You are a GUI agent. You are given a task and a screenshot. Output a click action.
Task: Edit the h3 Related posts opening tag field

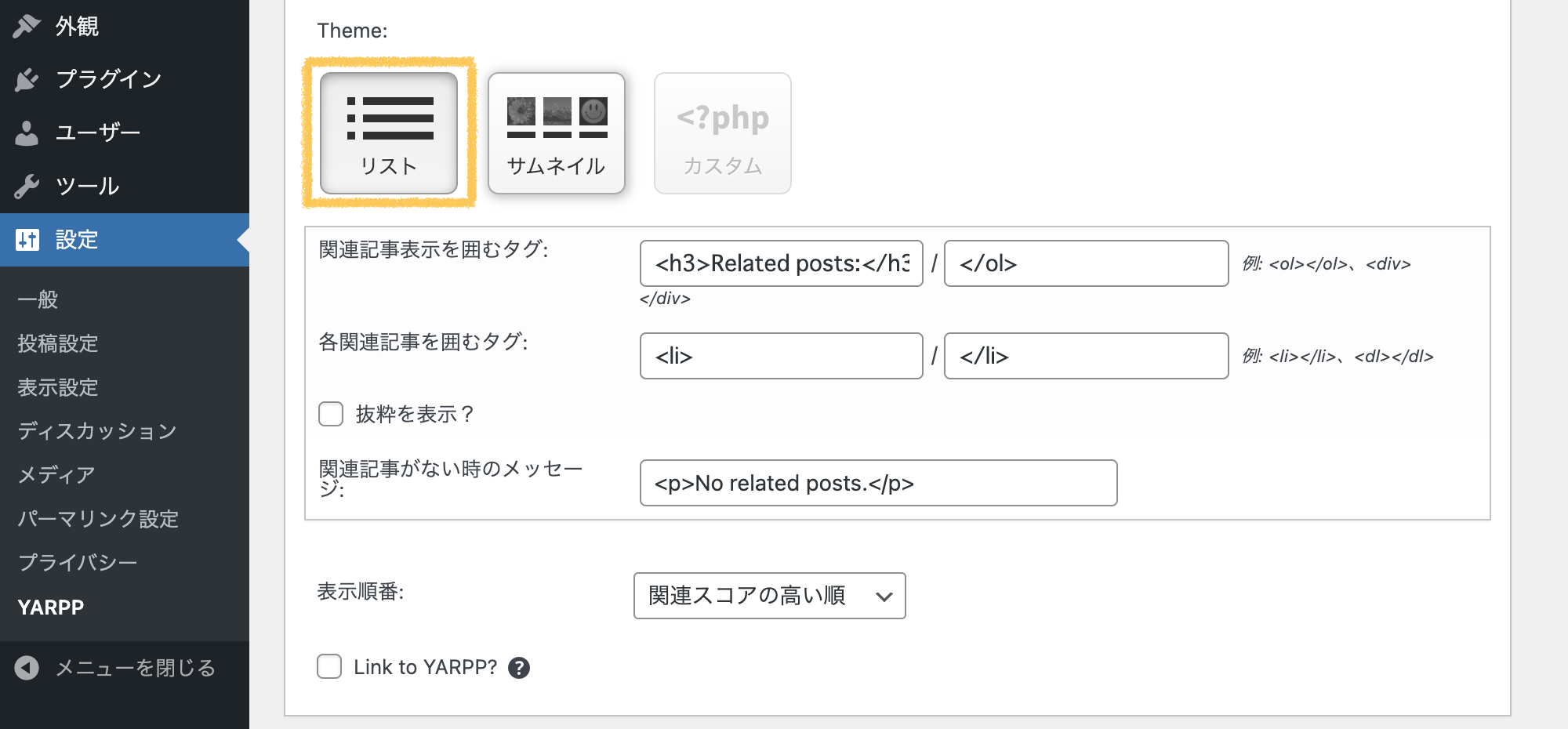tap(782, 263)
